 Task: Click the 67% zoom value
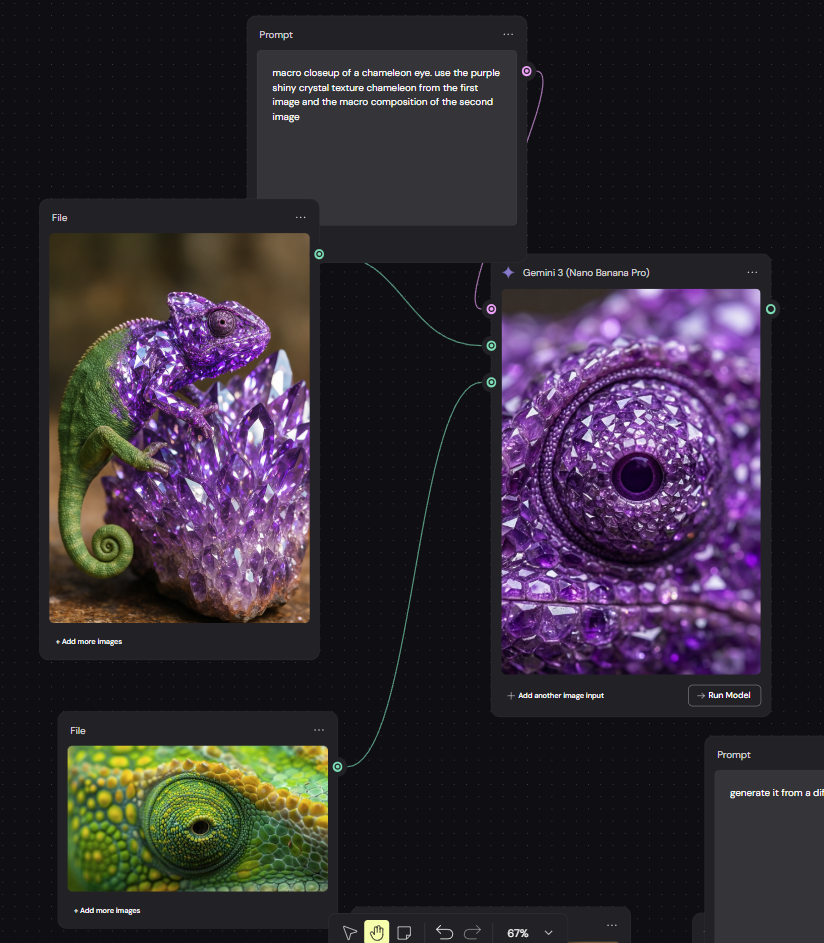[517, 933]
